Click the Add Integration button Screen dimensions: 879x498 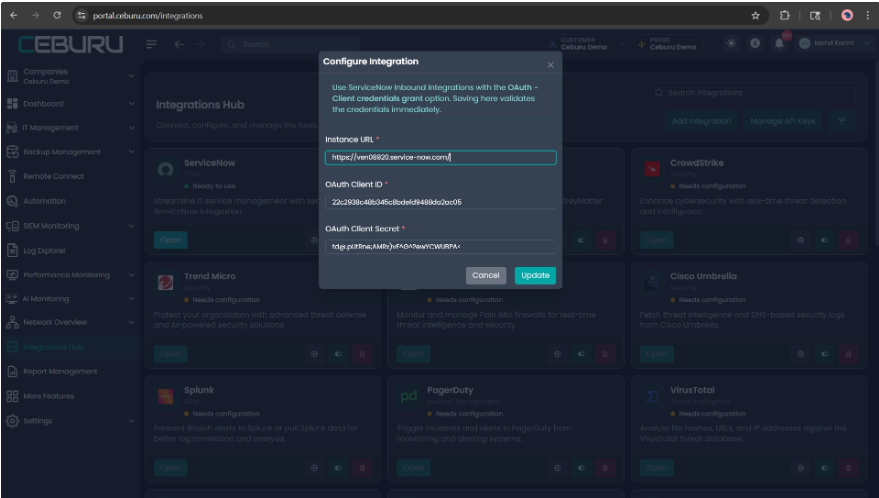(701, 121)
